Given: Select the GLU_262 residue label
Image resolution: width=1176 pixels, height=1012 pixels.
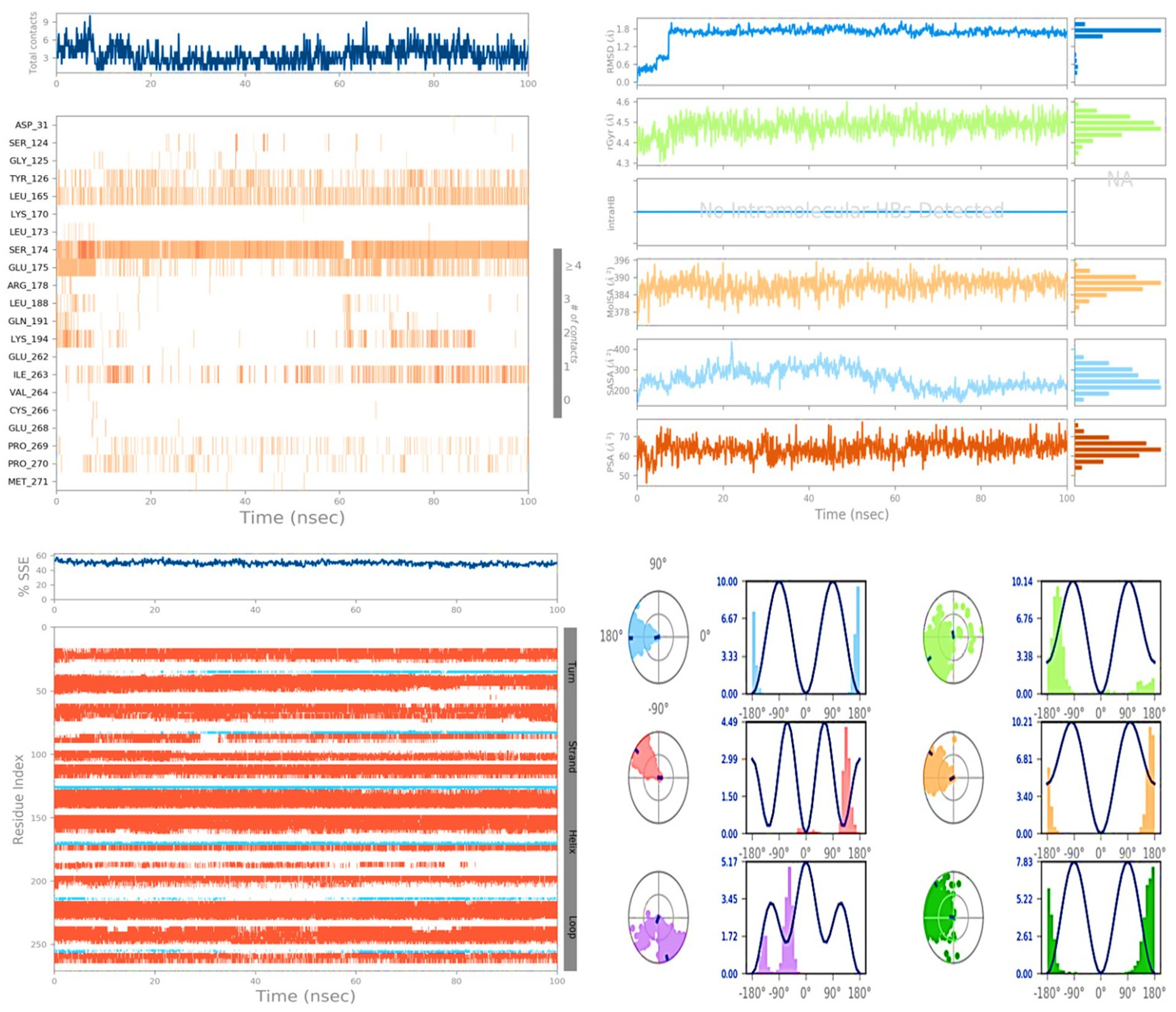Looking at the screenshot, I should [x=28, y=357].
